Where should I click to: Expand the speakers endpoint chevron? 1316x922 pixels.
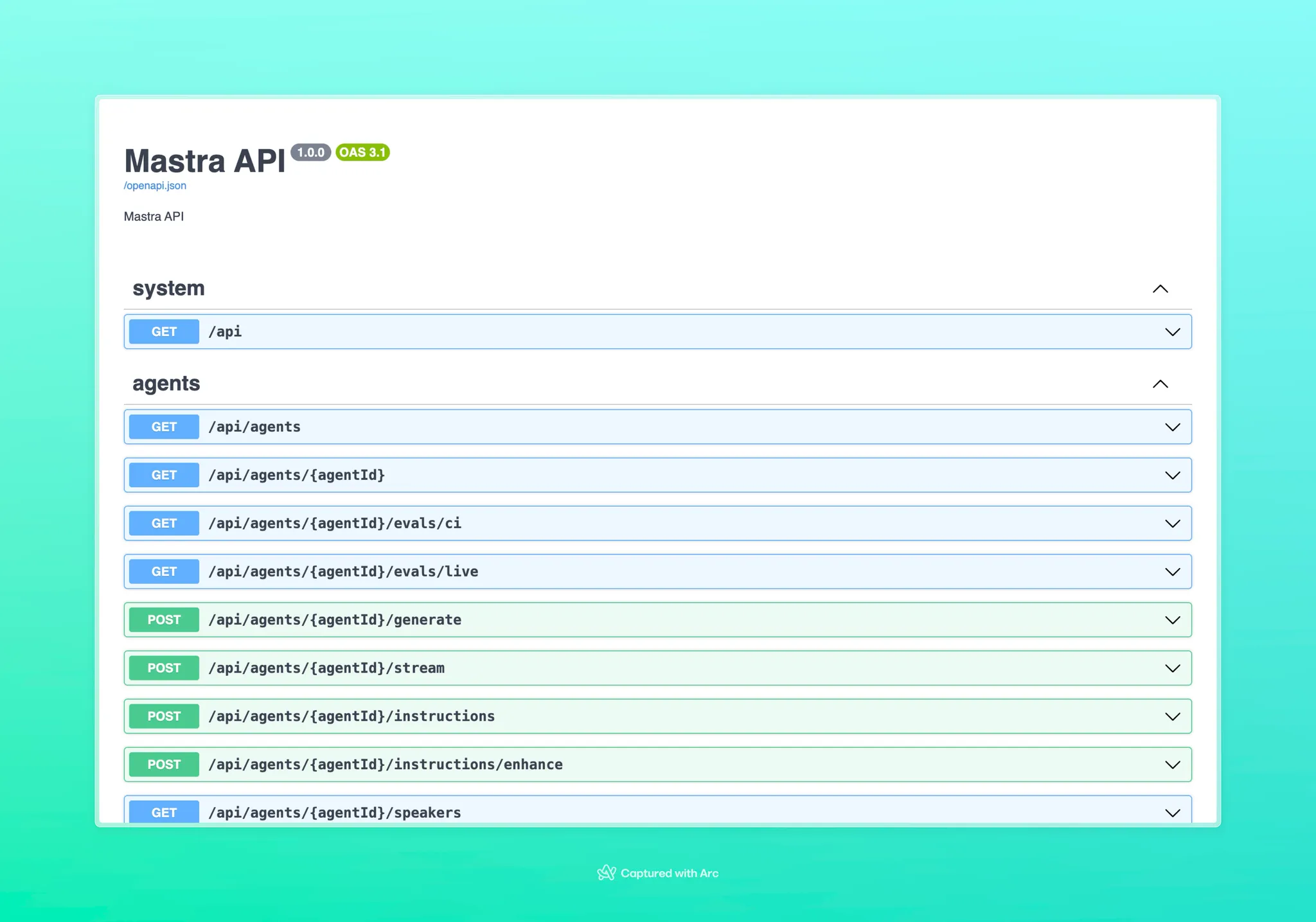[1173, 813]
